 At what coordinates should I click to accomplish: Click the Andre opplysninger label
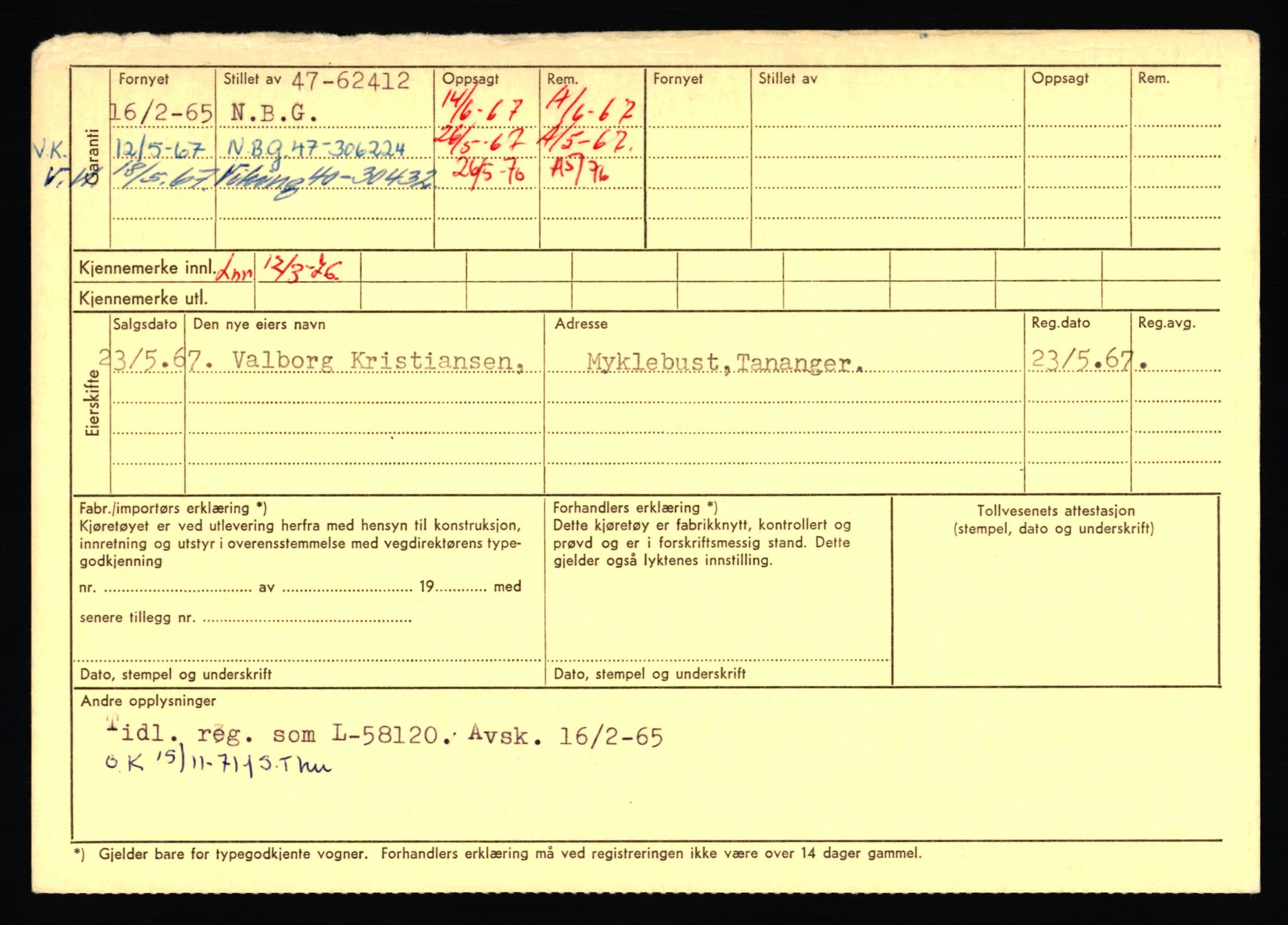(x=148, y=701)
